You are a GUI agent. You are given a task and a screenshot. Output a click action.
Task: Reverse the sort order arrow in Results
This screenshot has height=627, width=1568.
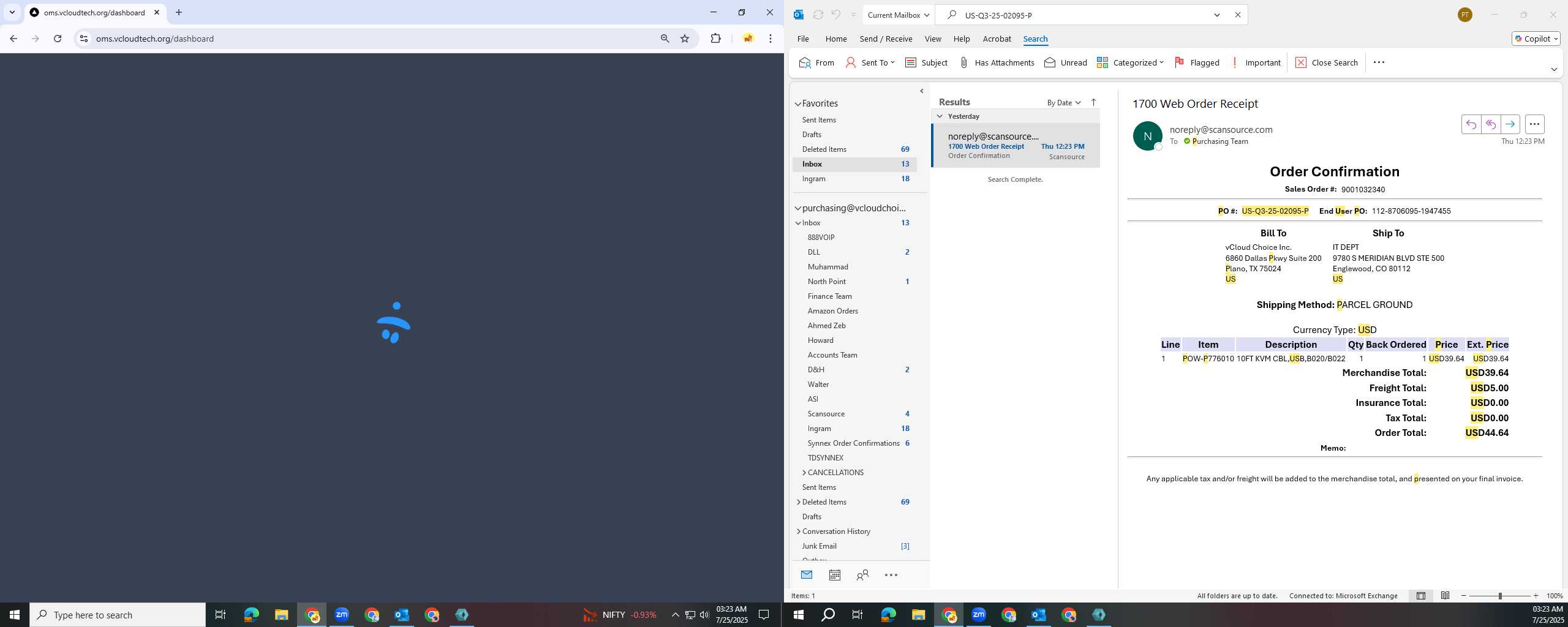(1093, 102)
